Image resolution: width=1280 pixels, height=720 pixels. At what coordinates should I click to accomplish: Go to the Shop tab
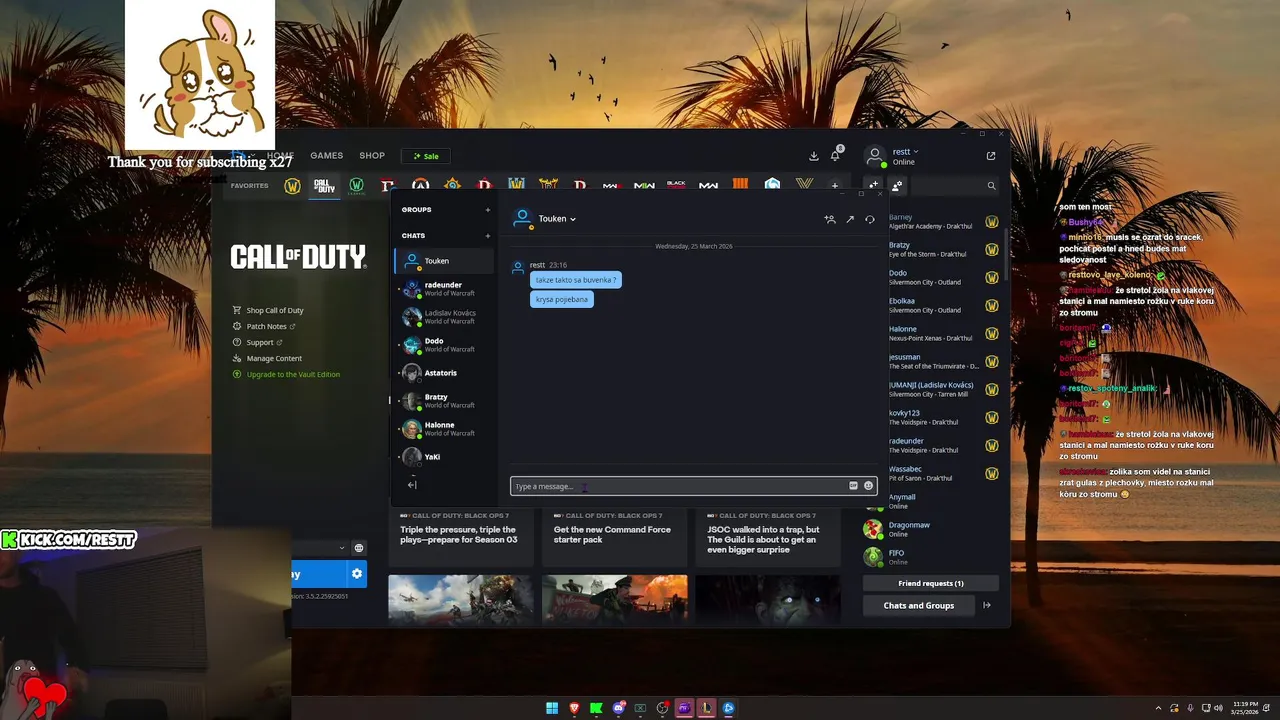pyautogui.click(x=372, y=156)
